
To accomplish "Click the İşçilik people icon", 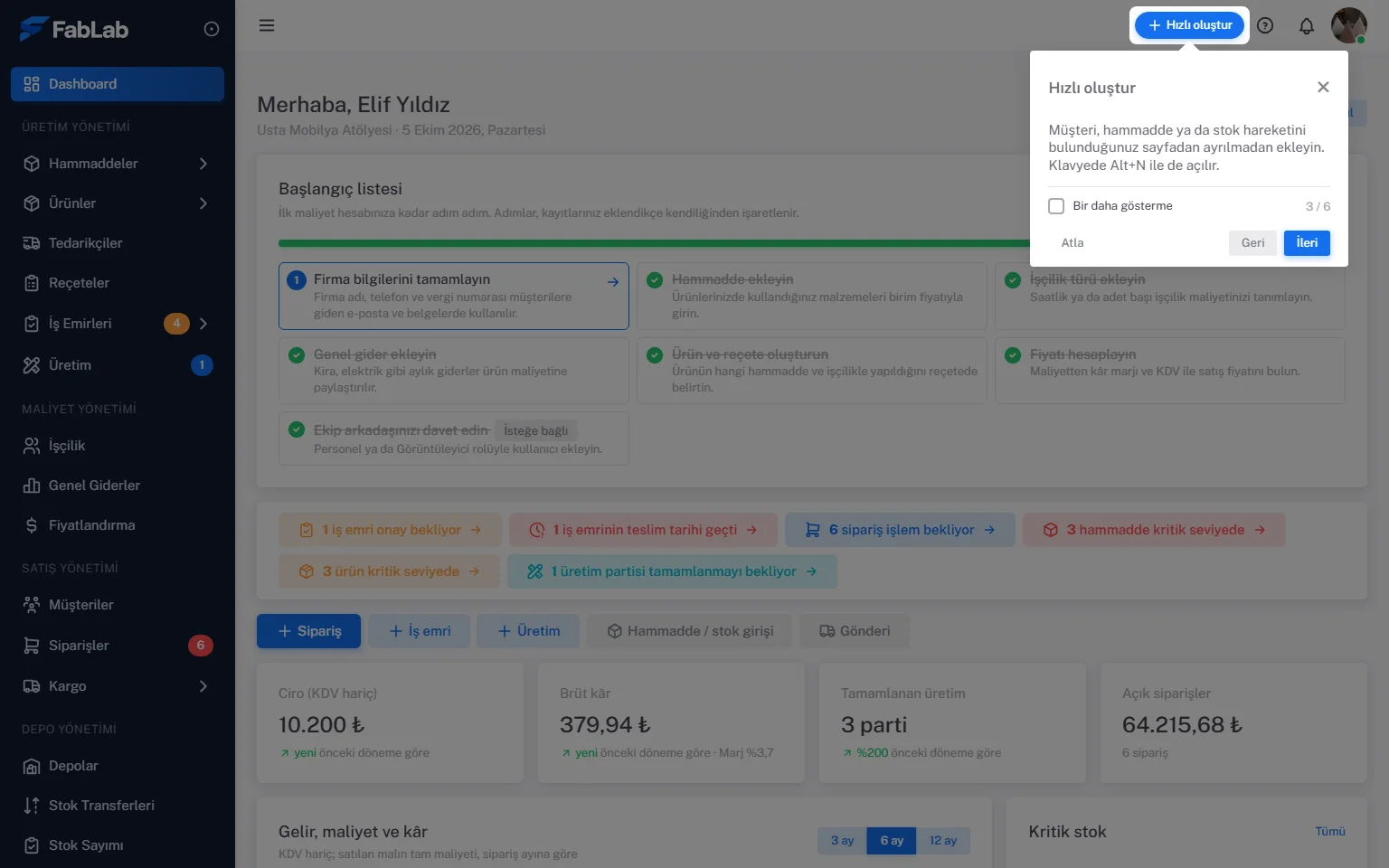I will point(32,446).
